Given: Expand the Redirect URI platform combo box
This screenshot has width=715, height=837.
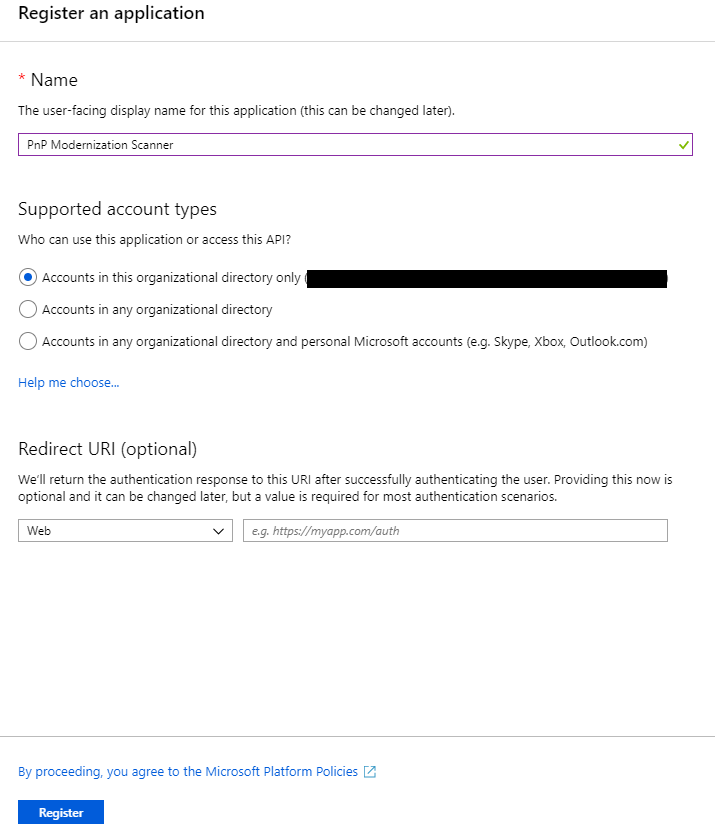Looking at the screenshot, I should (125, 530).
